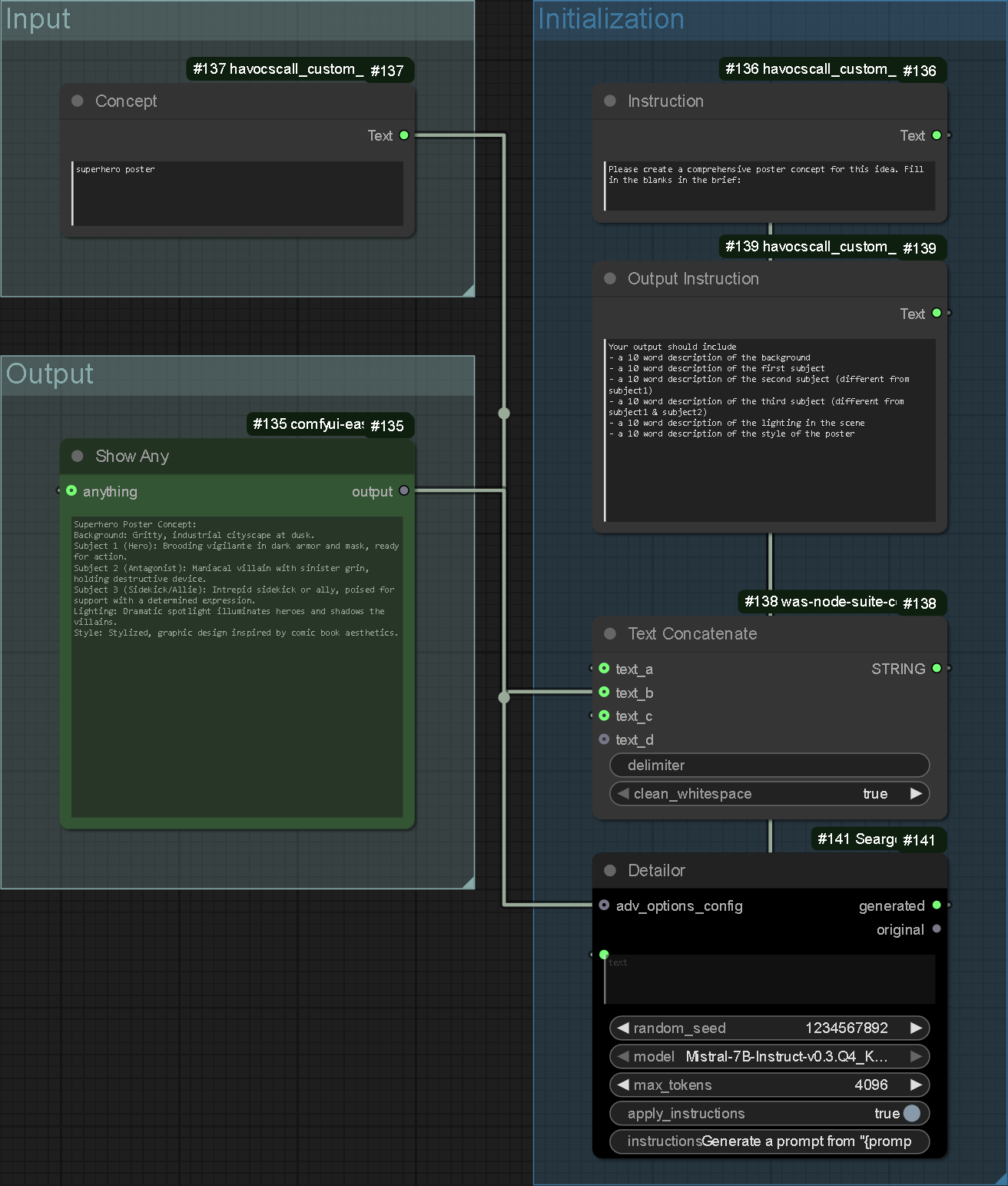Increase max_tokens with right arrow

(x=916, y=1085)
